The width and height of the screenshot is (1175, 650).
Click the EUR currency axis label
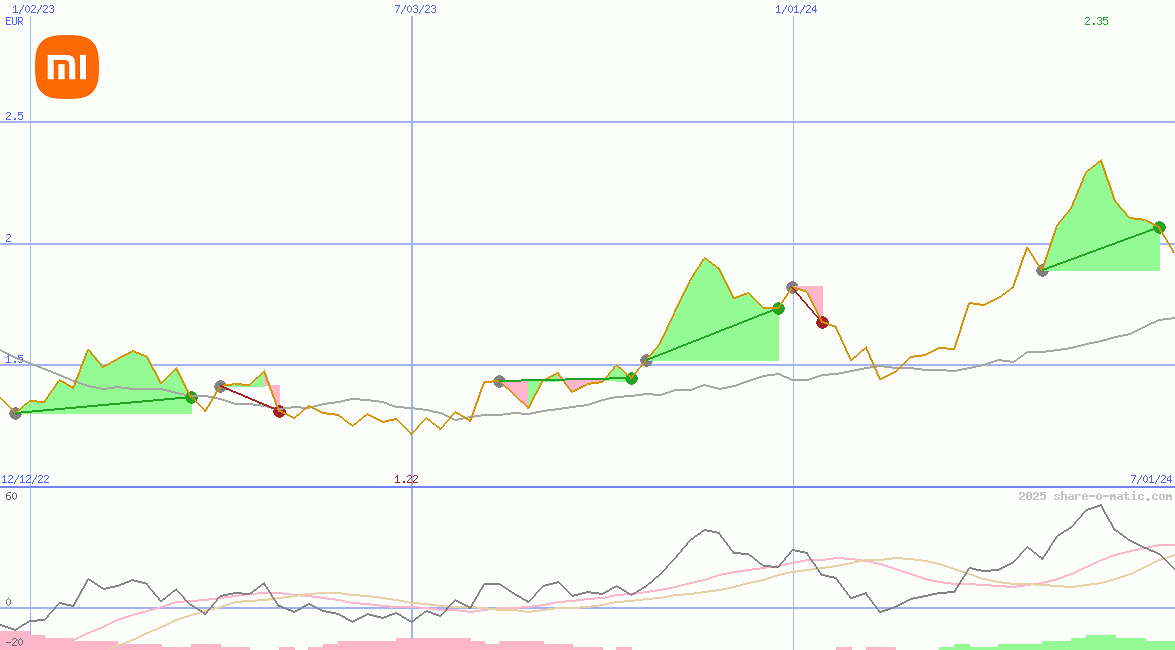point(13,21)
